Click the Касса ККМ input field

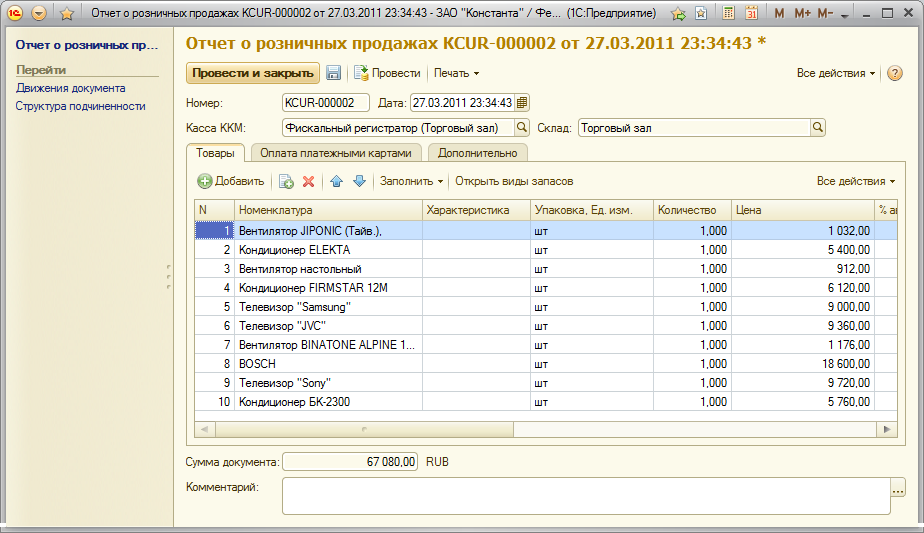point(398,127)
